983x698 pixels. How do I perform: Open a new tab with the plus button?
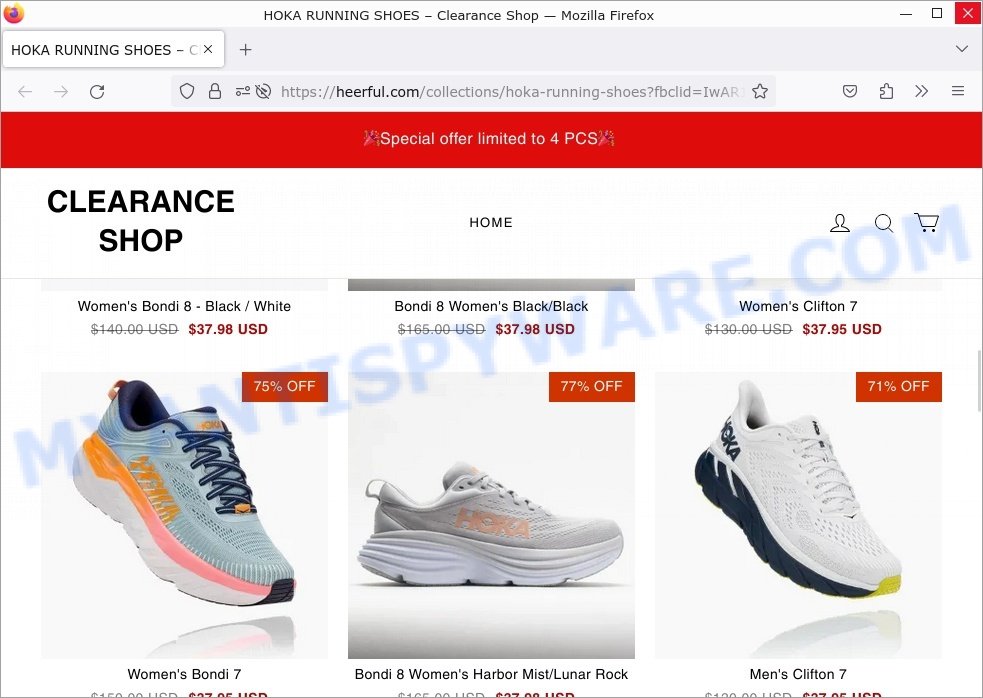click(246, 50)
